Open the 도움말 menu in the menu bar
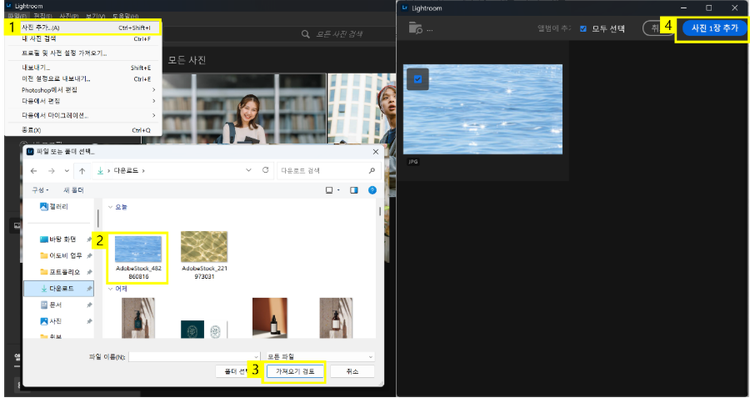Screen dimensions: 750x398 click(126, 16)
